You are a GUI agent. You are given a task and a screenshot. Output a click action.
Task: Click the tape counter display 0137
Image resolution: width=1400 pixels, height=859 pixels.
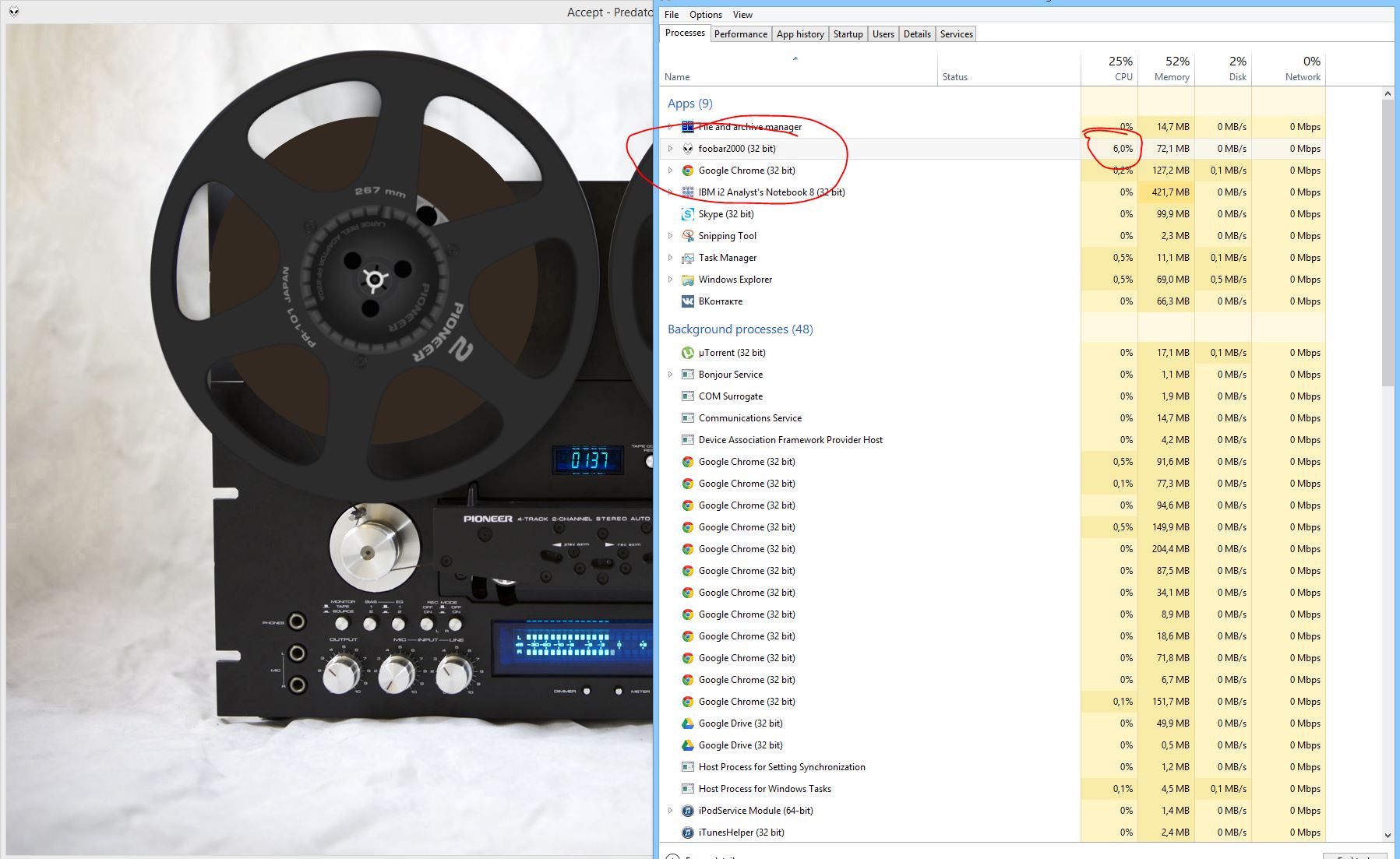tap(588, 460)
